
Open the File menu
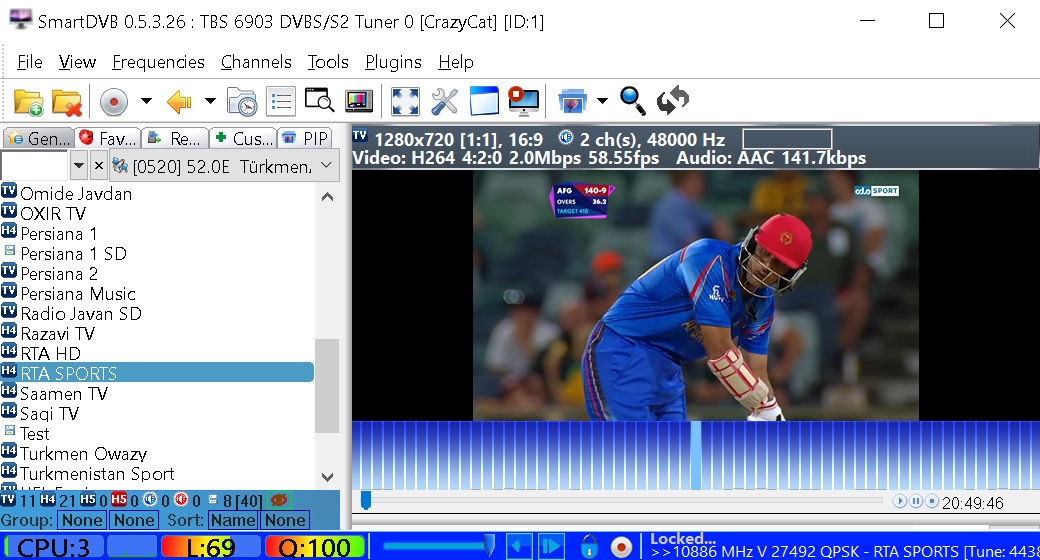click(29, 62)
